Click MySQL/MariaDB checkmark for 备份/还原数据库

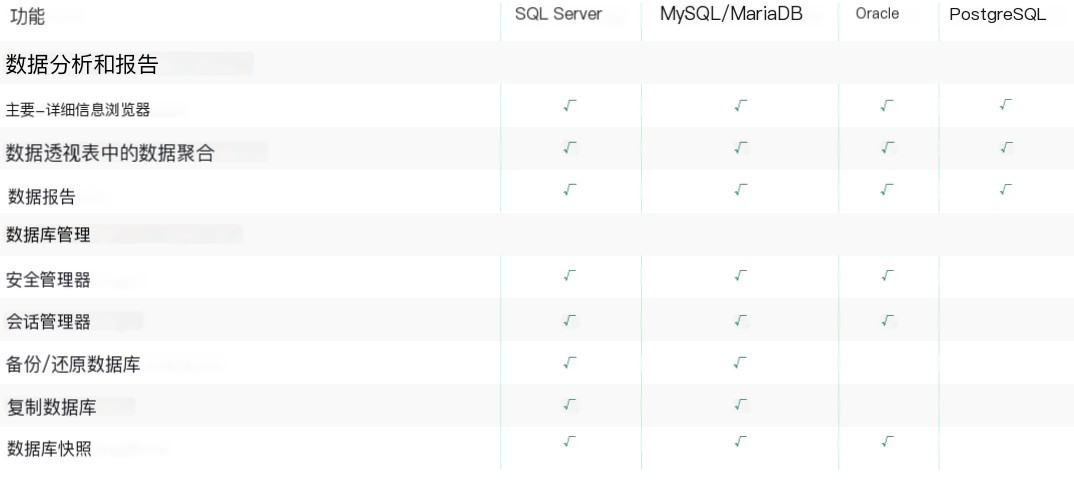(x=740, y=362)
